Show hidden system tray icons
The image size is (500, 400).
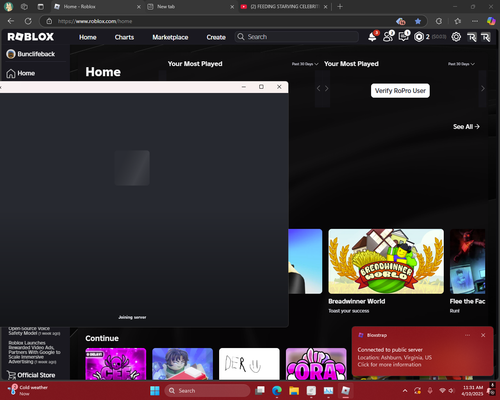(x=405, y=391)
